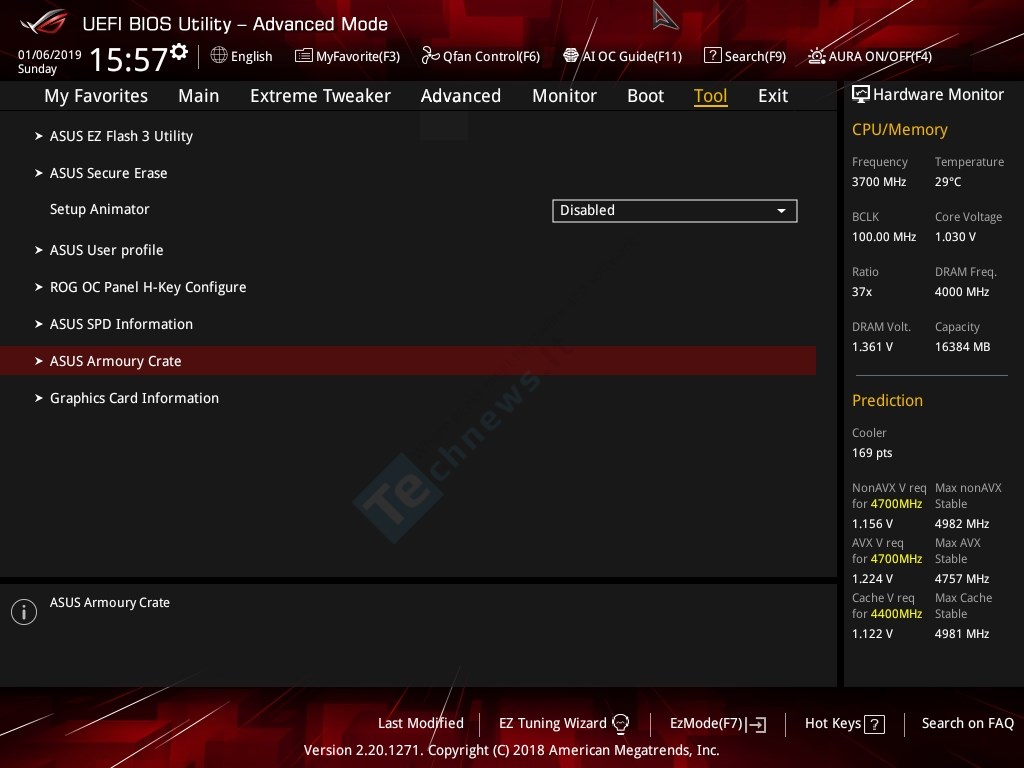Image resolution: width=1024 pixels, height=768 pixels.
Task: Switch to Main tab
Action: (x=199, y=96)
